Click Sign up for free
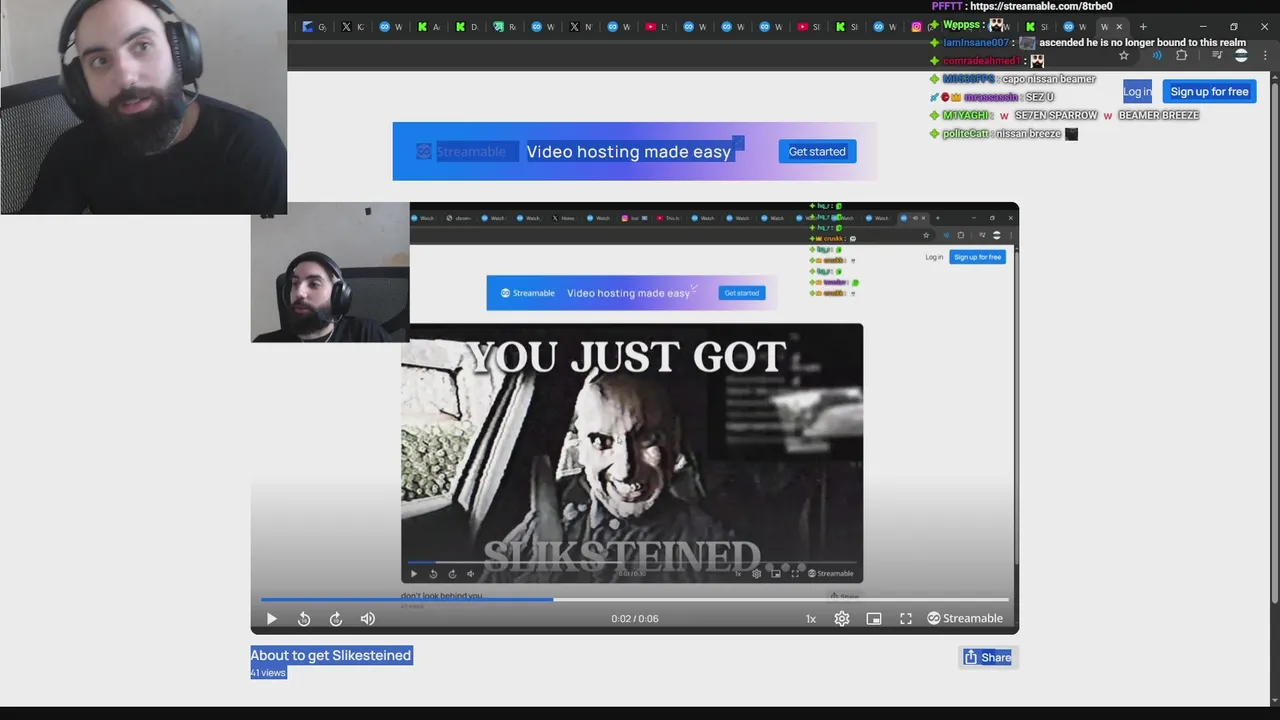Viewport: 1280px width, 720px height. 1209,92
